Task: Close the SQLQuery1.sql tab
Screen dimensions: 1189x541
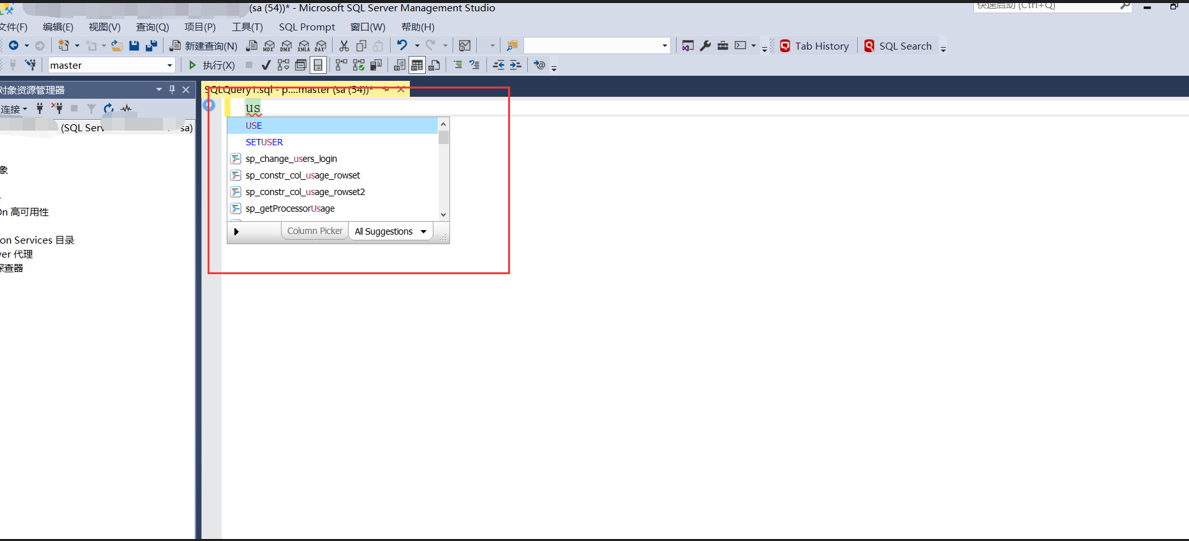Action: (x=402, y=90)
